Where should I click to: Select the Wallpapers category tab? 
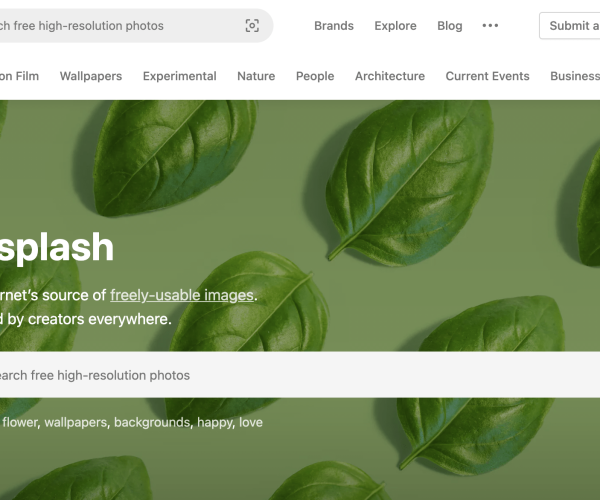(91, 76)
